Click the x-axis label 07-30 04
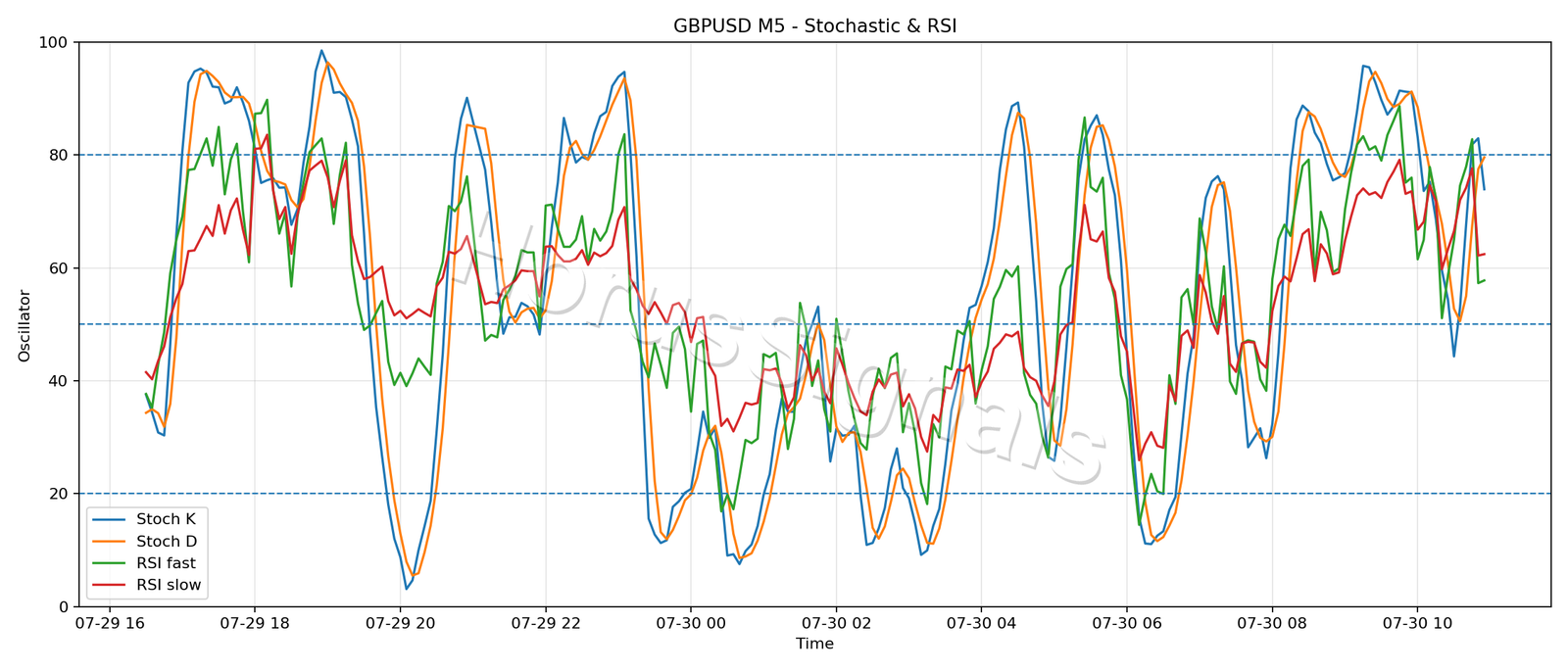The image size is (1568, 672). (981, 623)
